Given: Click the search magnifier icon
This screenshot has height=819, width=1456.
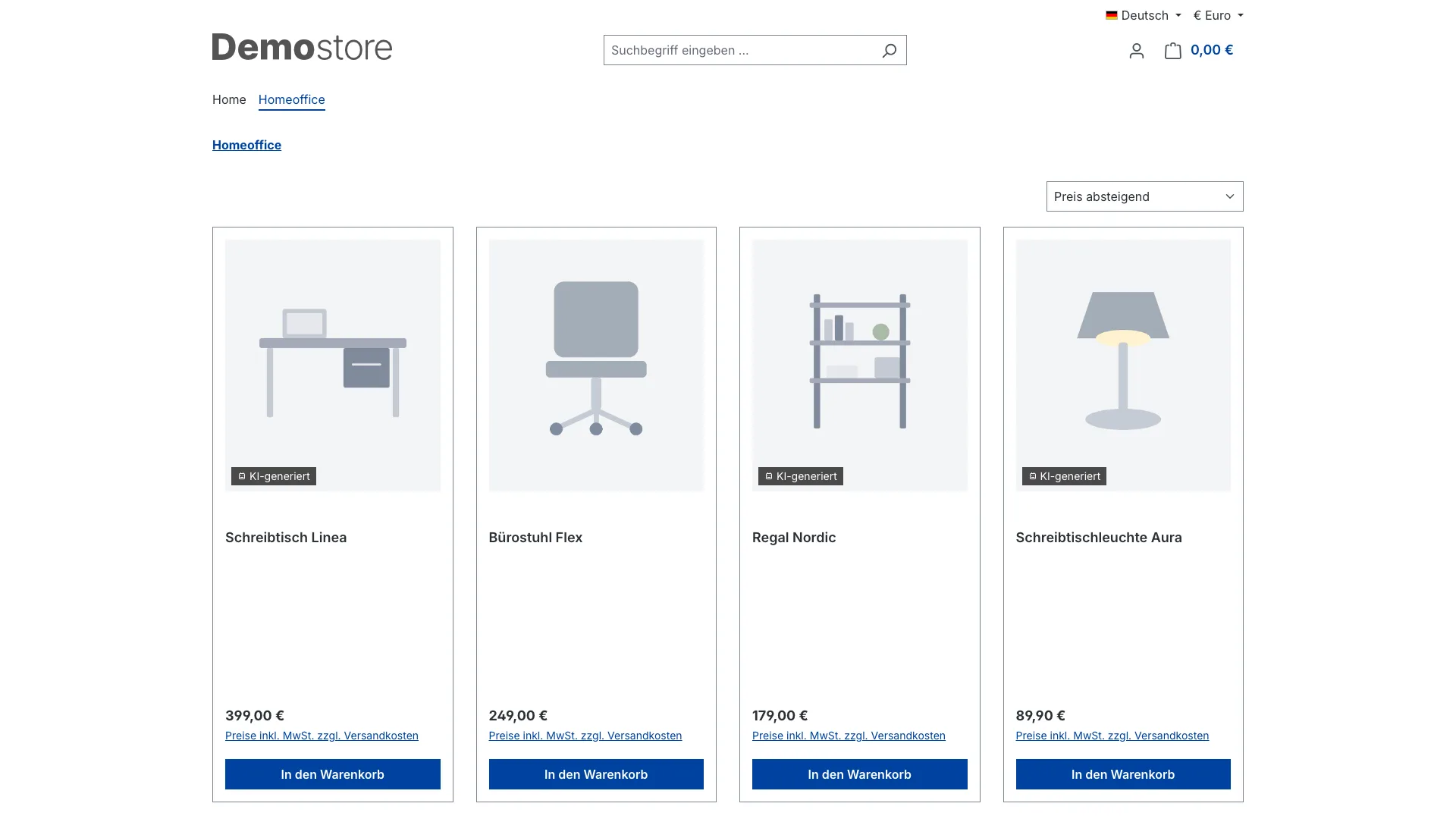Looking at the screenshot, I should click(889, 50).
